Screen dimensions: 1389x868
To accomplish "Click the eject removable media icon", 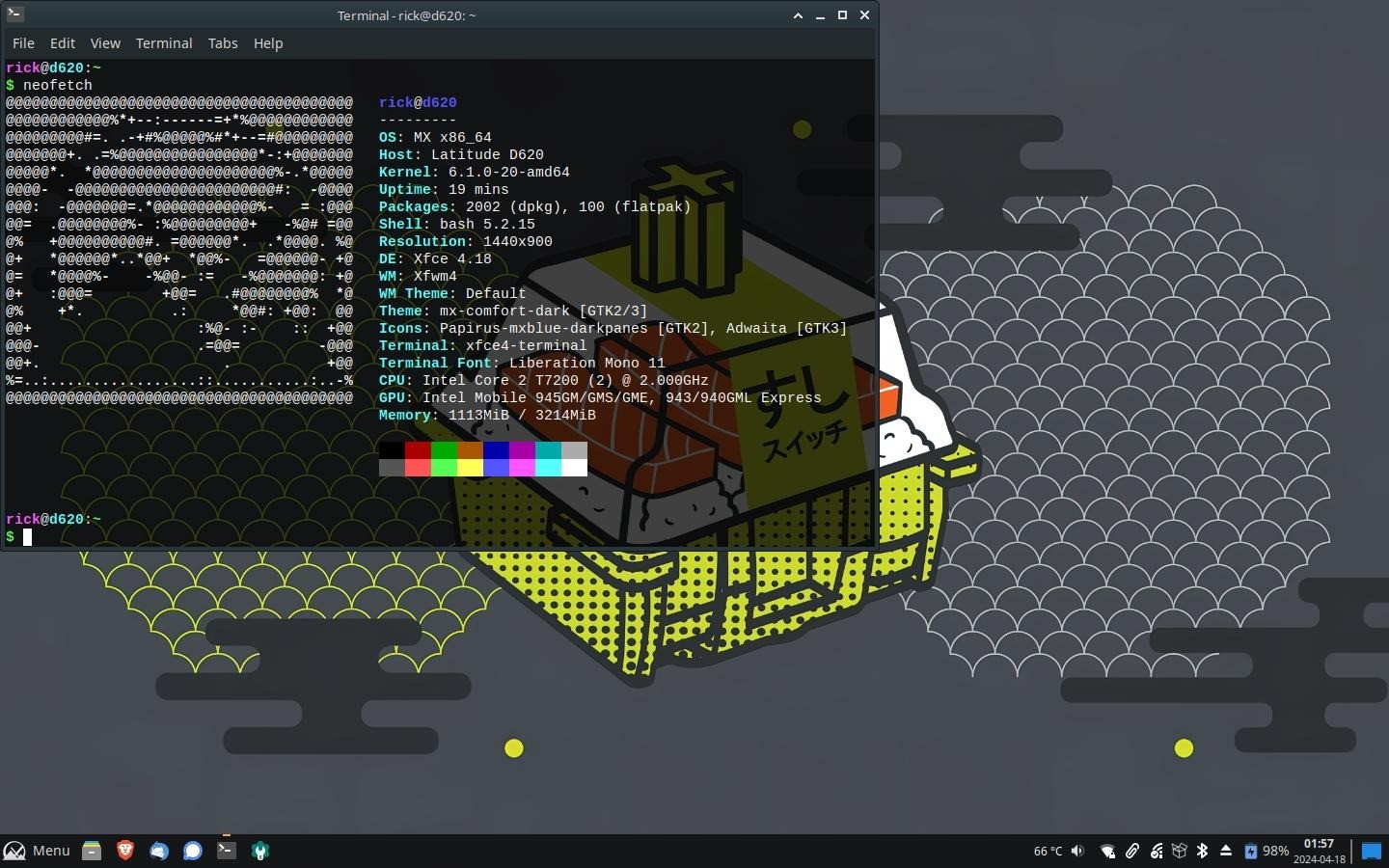I will coord(1226,851).
